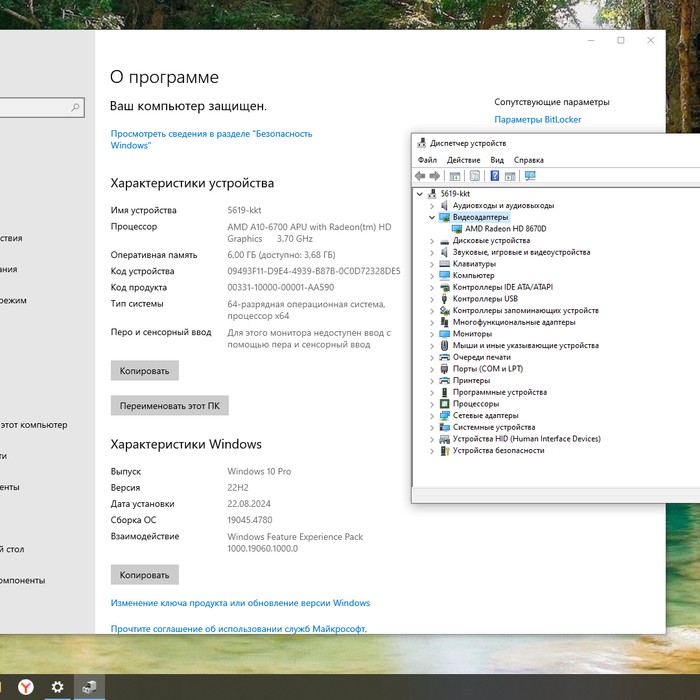Expand Аудиовходы и аудиовыходы category
Screen dimensions: 700x700
[x=432, y=206]
